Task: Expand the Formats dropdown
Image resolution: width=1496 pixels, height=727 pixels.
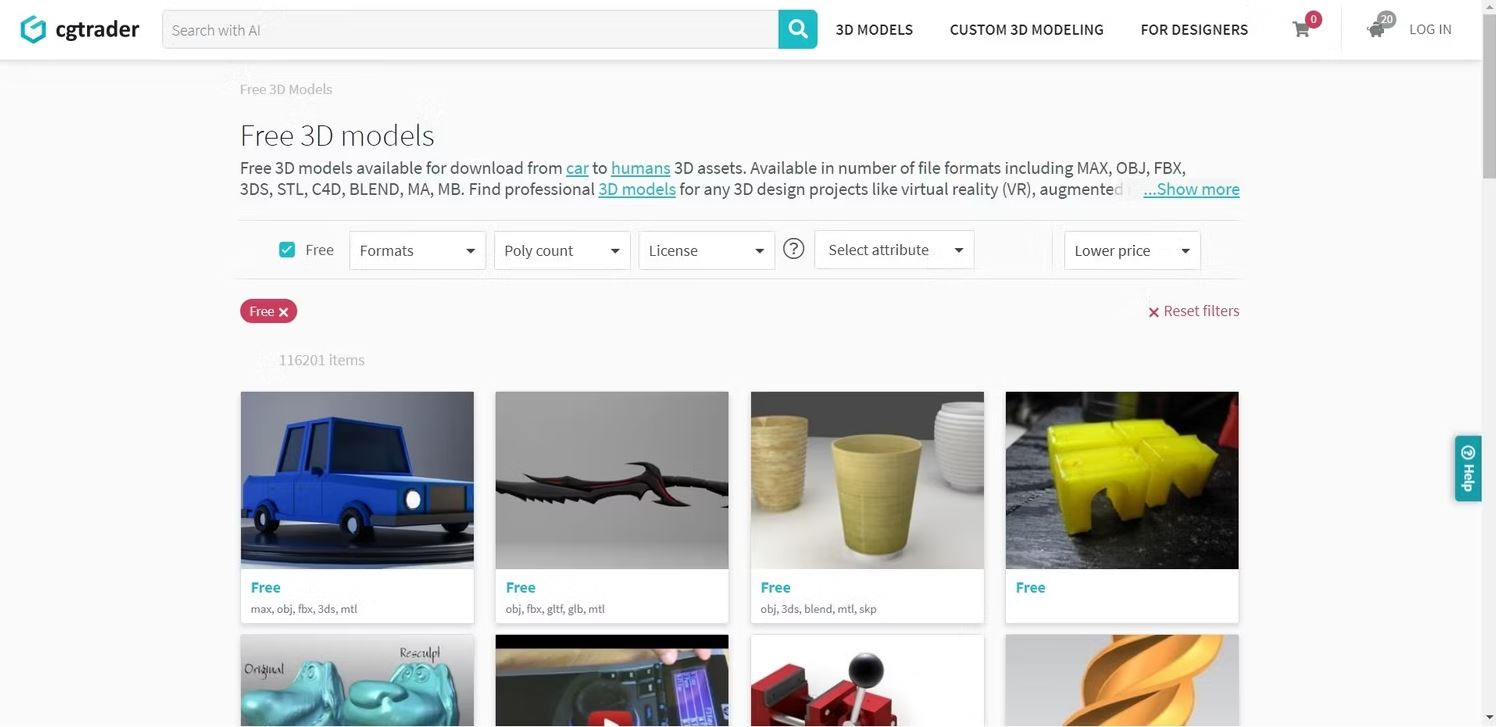Action: point(417,251)
